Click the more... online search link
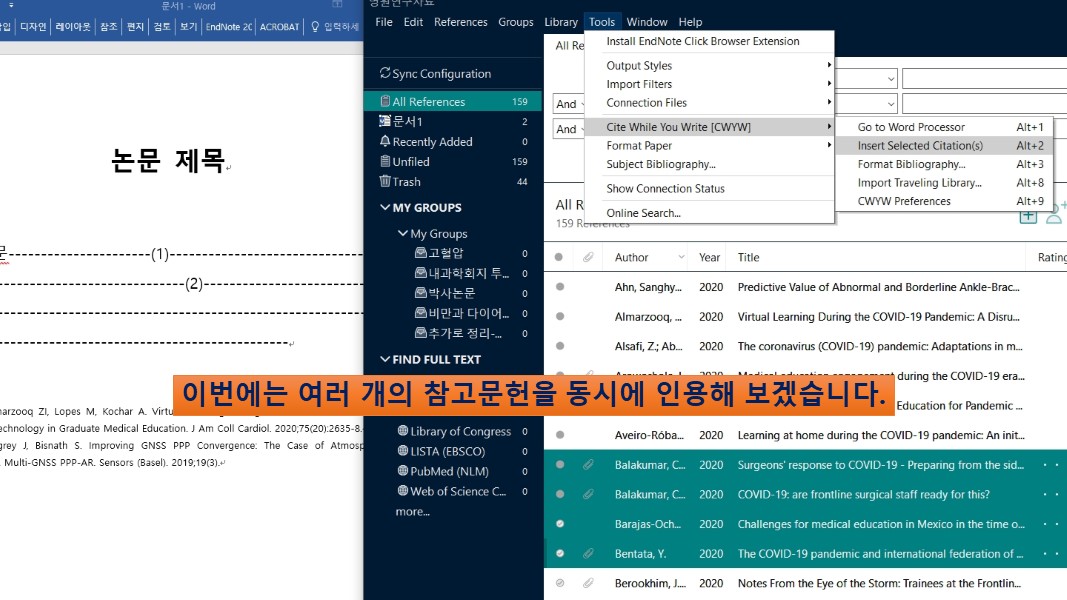The width and height of the screenshot is (1067, 600). [x=412, y=511]
